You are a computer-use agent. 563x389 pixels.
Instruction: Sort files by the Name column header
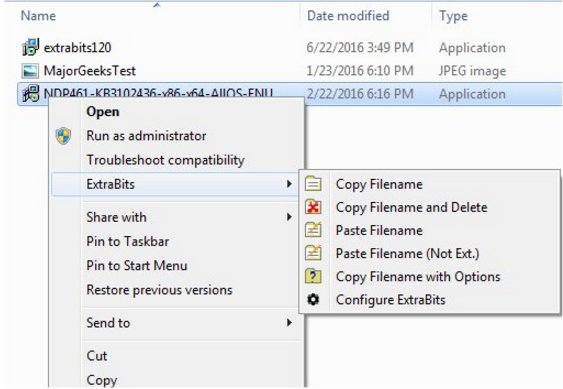pyautogui.click(x=38, y=16)
